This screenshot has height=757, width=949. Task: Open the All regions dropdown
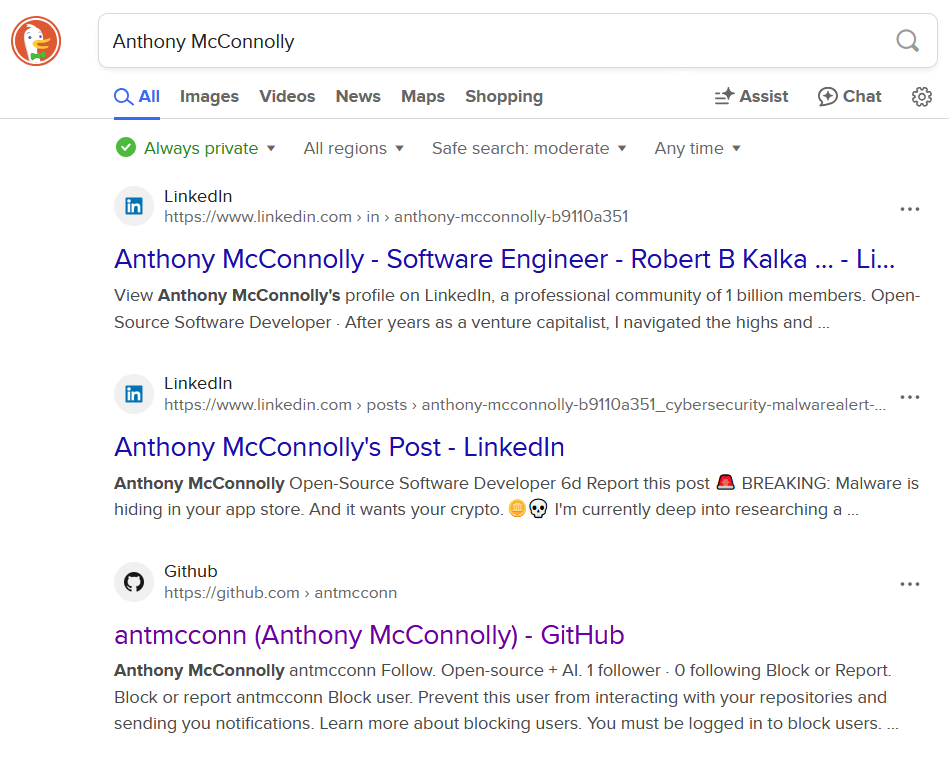tap(354, 148)
